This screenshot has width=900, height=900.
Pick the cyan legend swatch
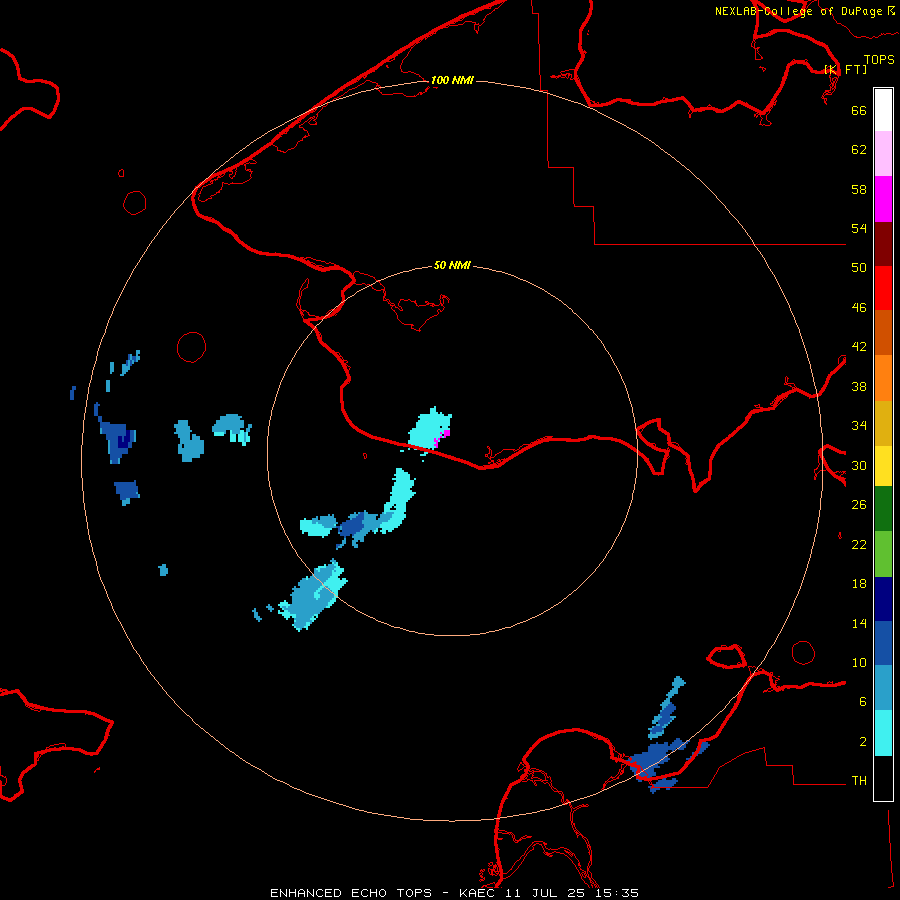[883, 733]
